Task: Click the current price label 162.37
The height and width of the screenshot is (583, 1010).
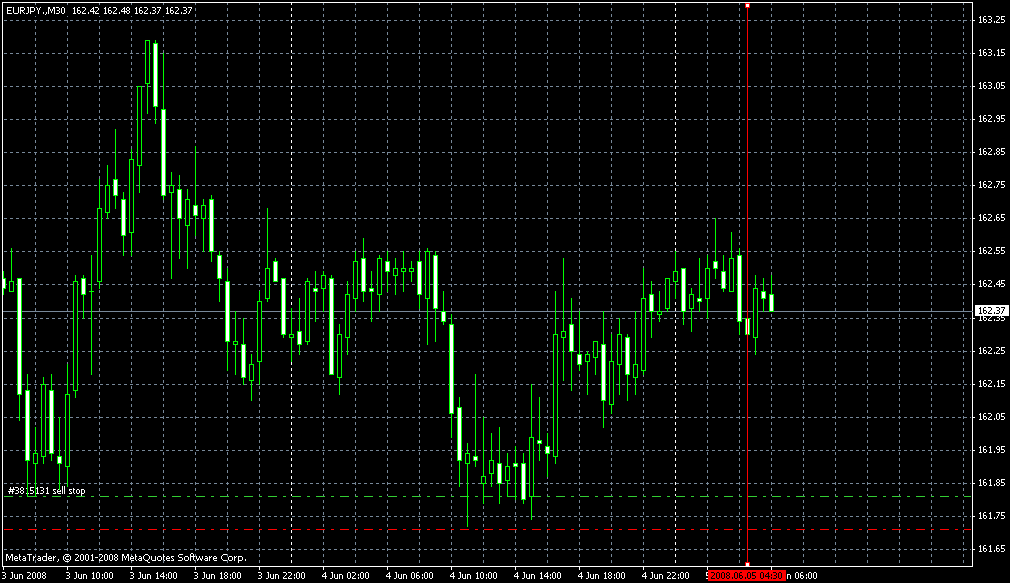Action: [x=991, y=311]
